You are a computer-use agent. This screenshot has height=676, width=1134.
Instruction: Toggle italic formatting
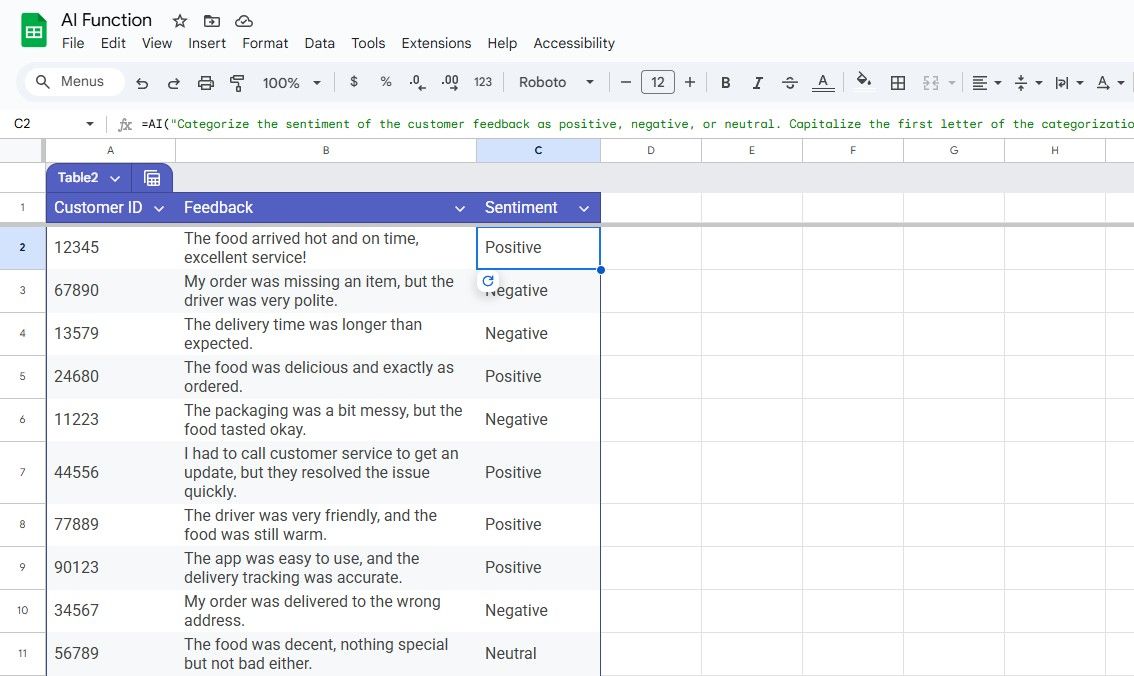757,82
